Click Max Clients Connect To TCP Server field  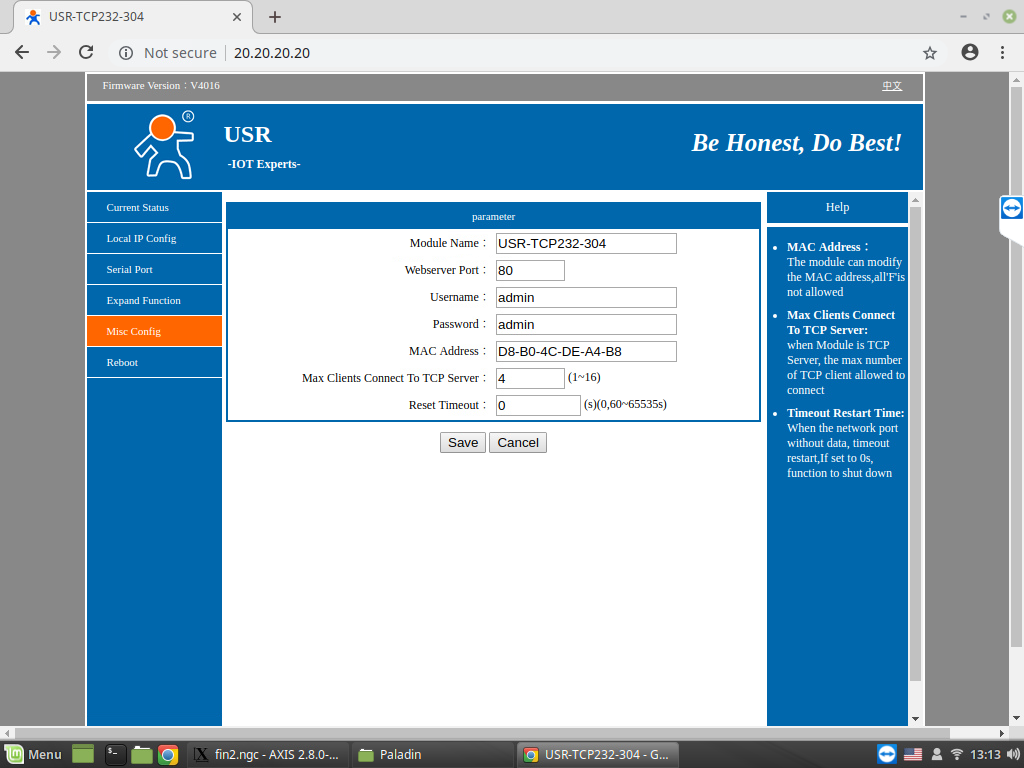(x=530, y=378)
